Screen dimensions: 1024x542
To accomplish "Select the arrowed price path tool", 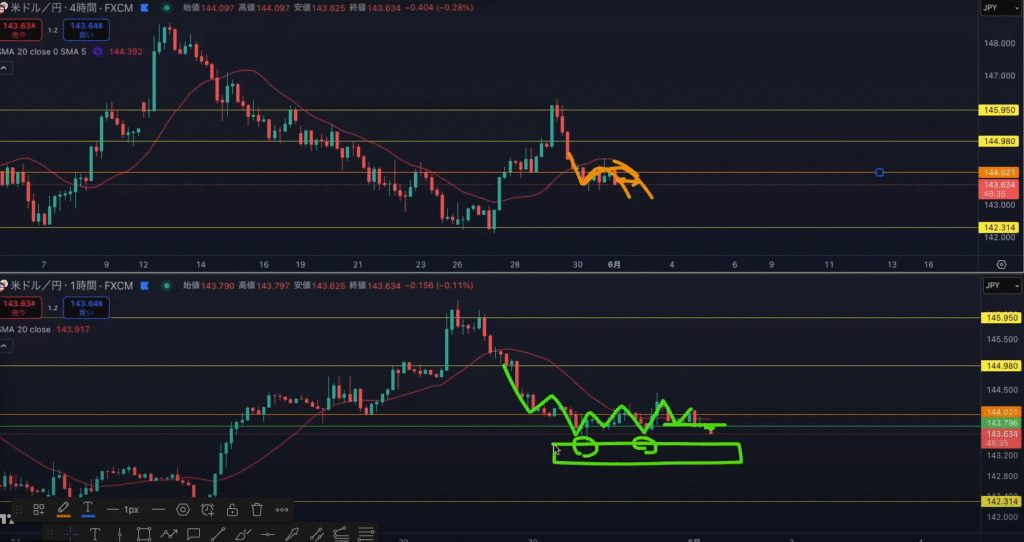I will coord(168,534).
